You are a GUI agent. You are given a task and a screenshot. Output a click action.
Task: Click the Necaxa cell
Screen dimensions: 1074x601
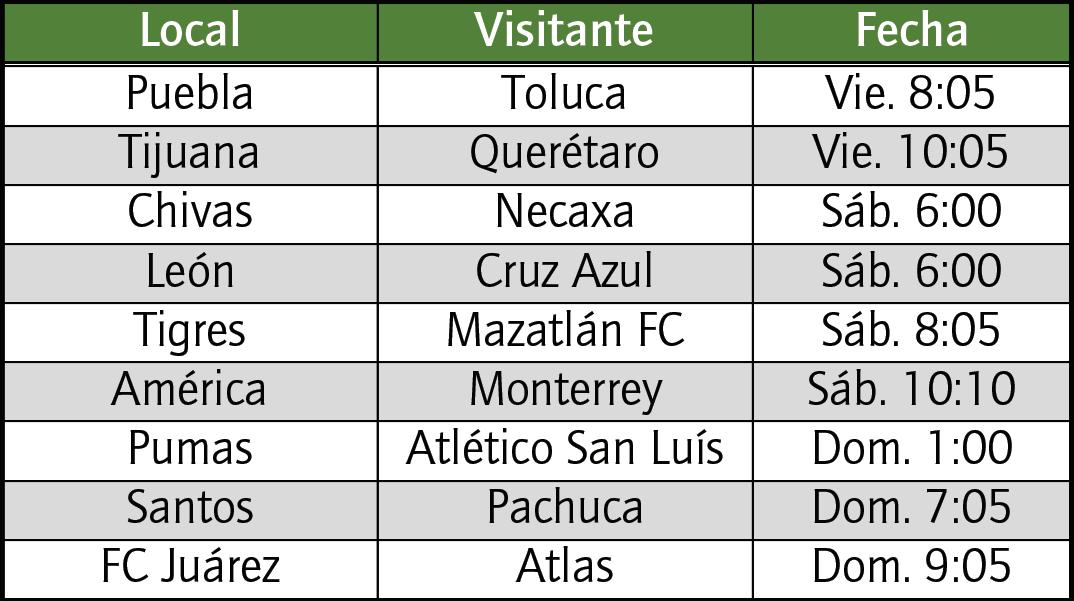[x=565, y=214]
